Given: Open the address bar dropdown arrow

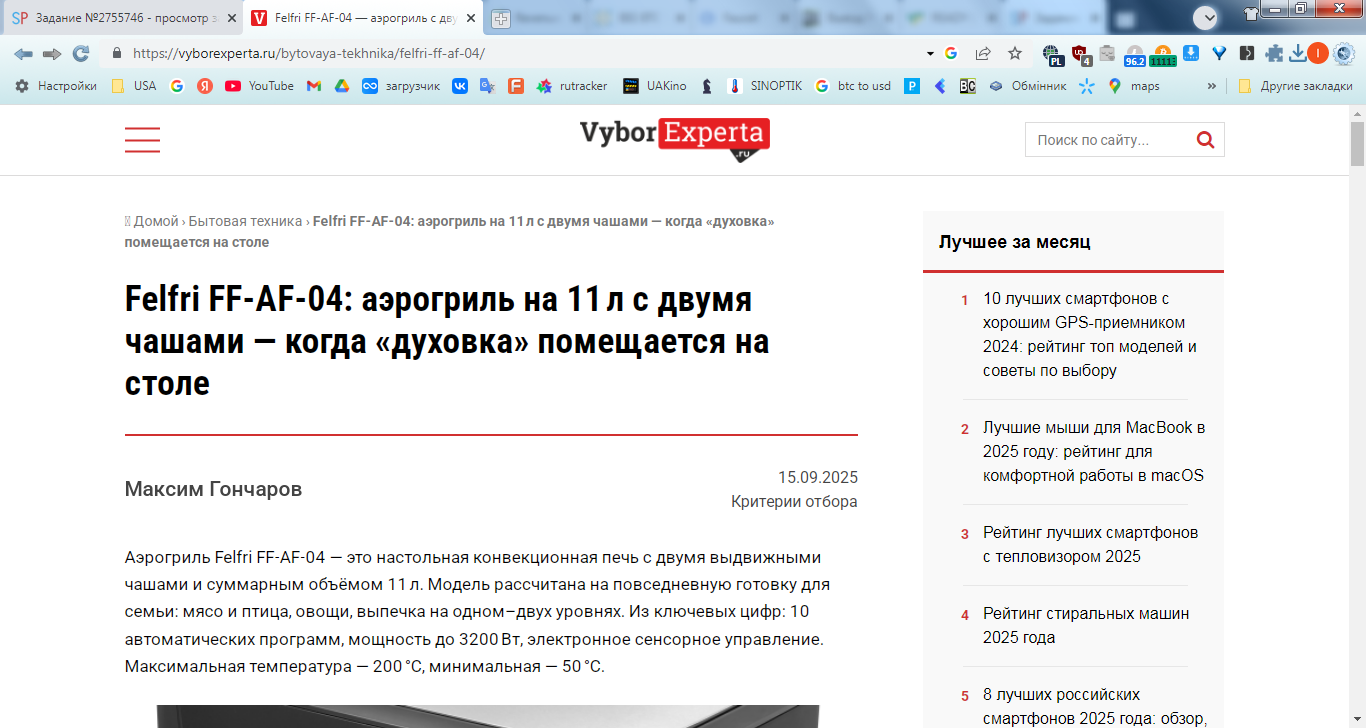Looking at the screenshot, I should (x=930, y=53).
